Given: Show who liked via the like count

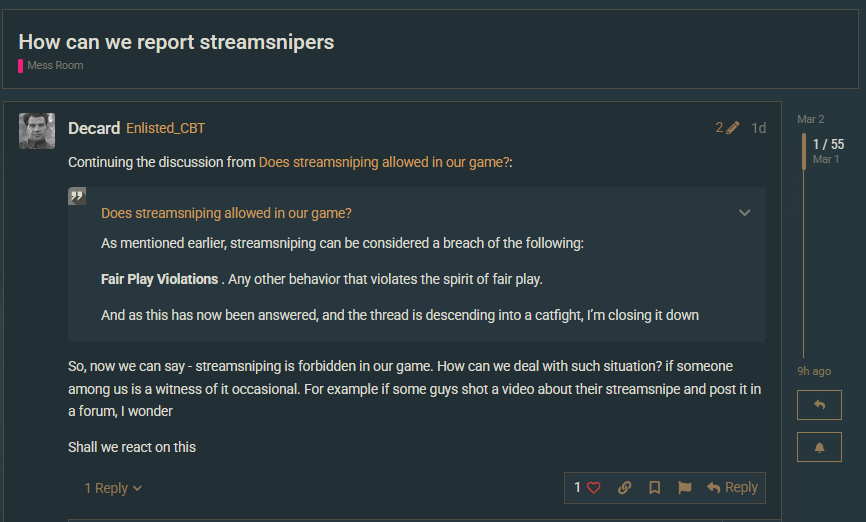Looking at the screenshot, I should pos(577,488).
